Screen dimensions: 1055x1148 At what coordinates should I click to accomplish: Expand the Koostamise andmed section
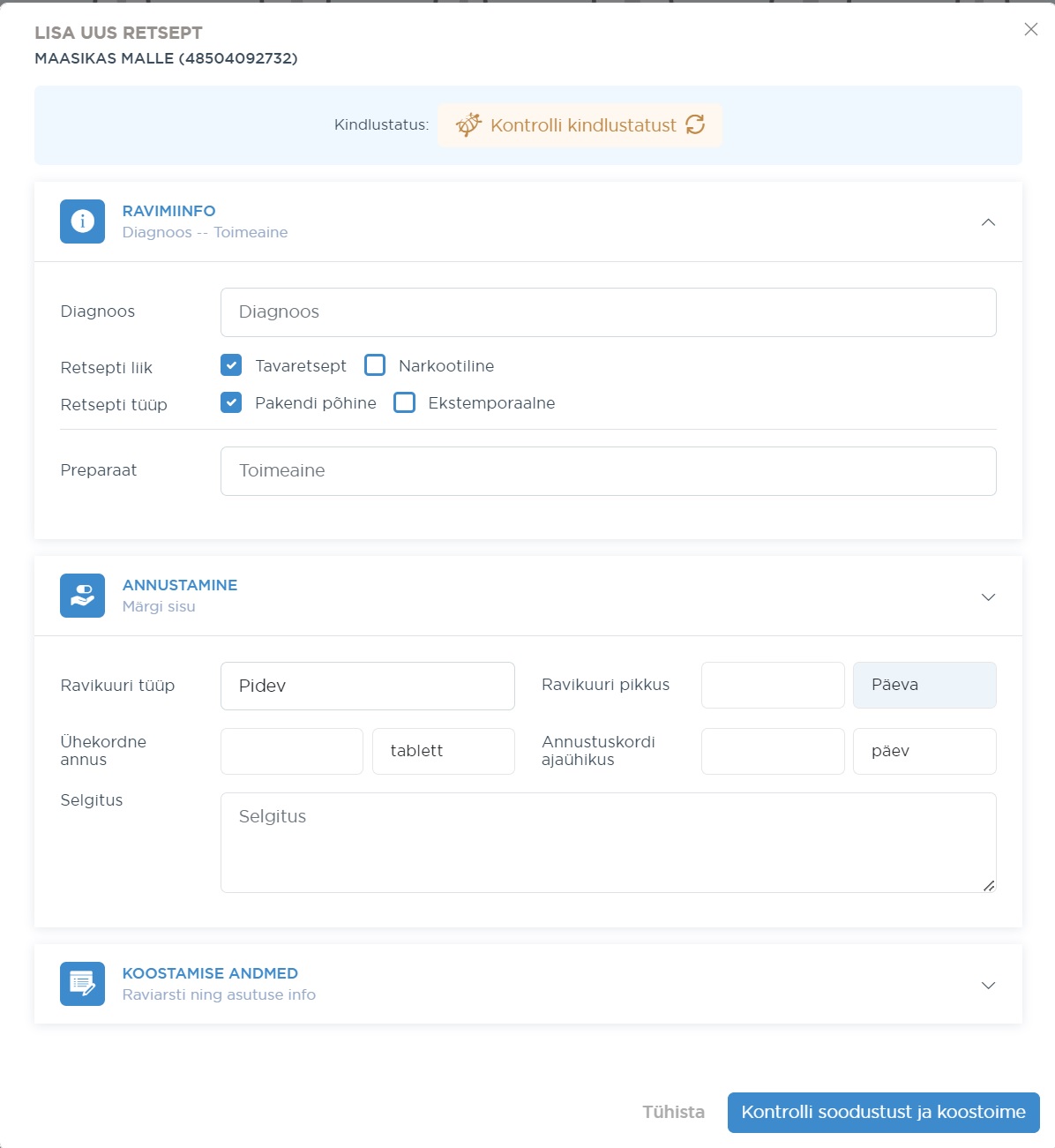(x=988, y=985)
